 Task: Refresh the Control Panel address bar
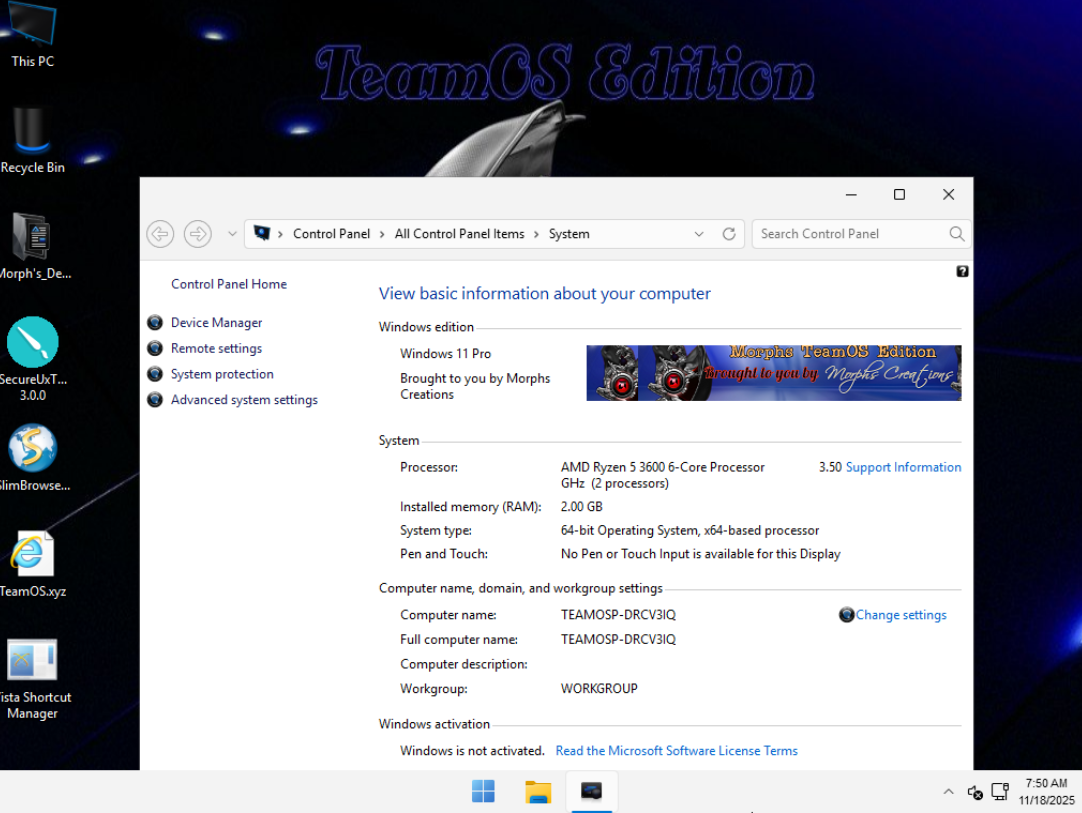point(729,234)
